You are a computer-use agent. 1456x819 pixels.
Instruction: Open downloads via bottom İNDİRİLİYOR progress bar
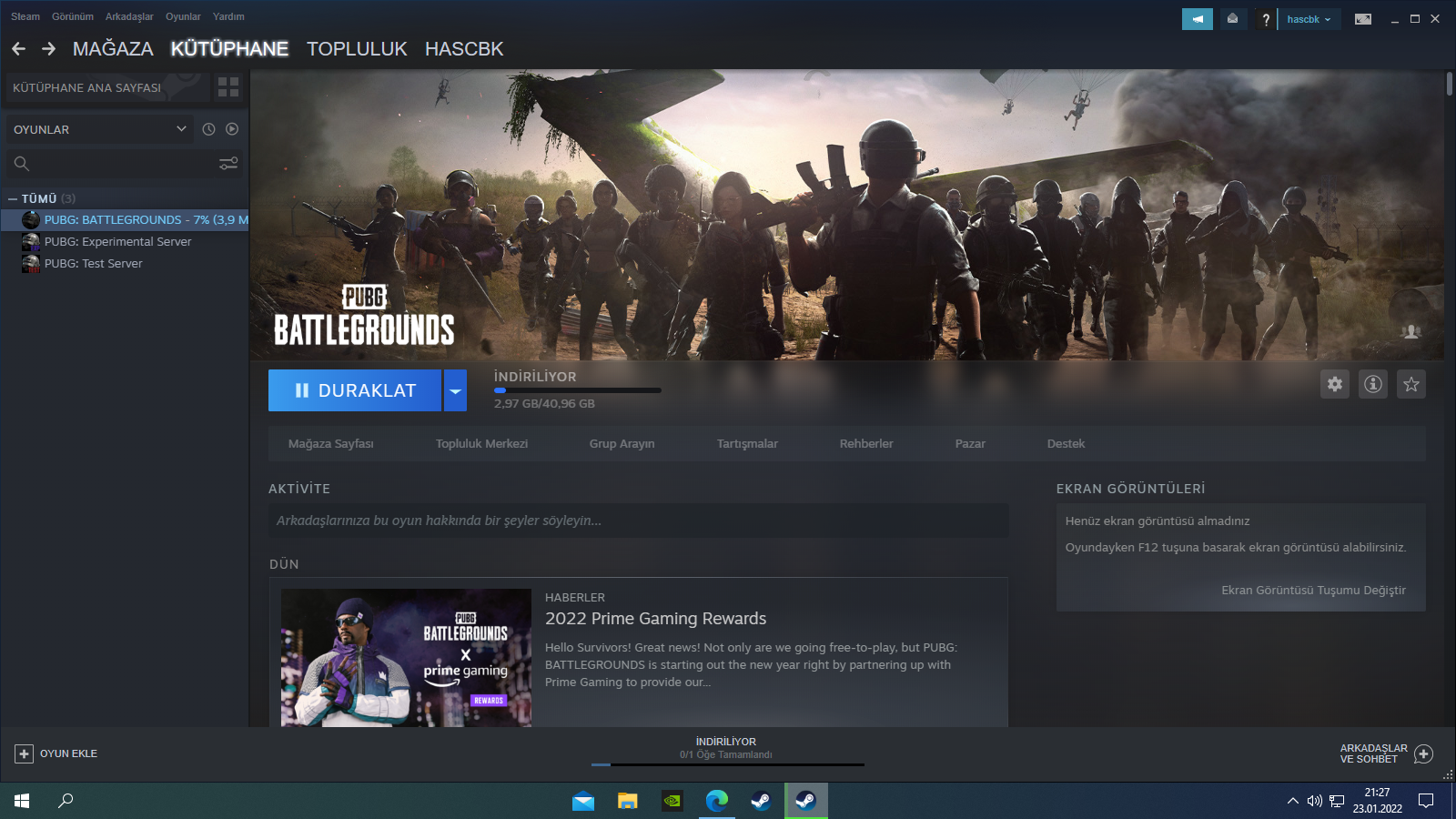point(727,764)
